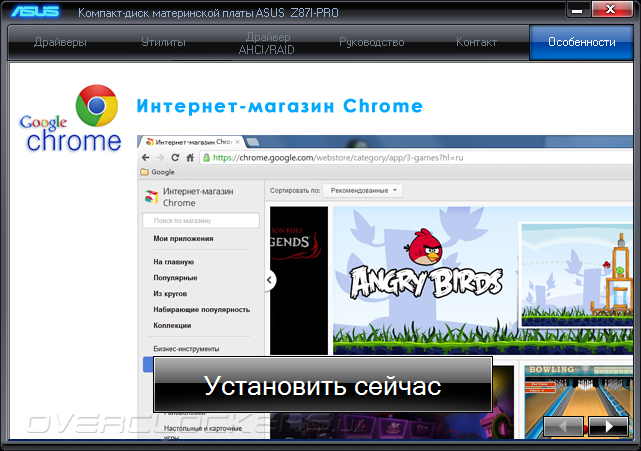The image size is (641, 451).
Task: Click the Установить сейчас button
Action: (x=323, y=385)
